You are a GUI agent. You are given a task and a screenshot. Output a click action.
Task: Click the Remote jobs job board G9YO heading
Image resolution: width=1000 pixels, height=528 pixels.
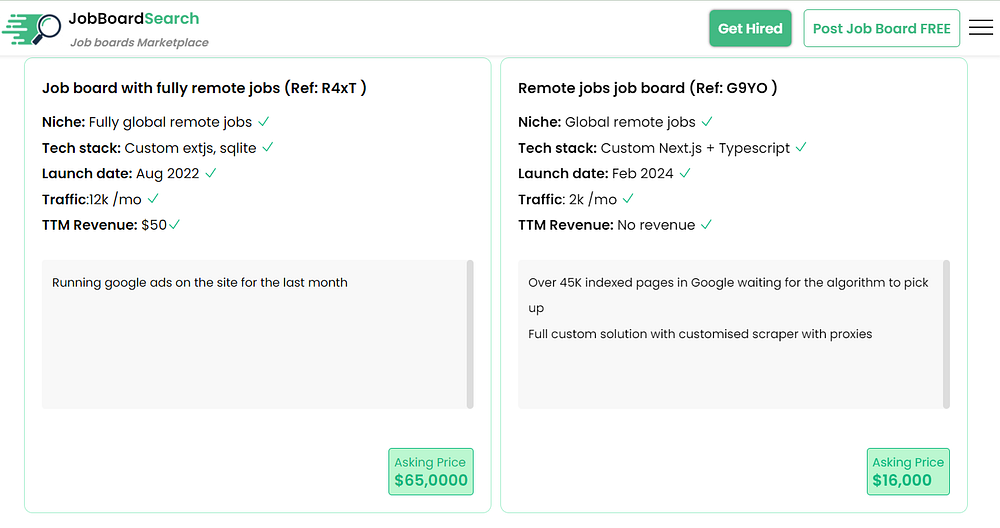coord(647,88)
